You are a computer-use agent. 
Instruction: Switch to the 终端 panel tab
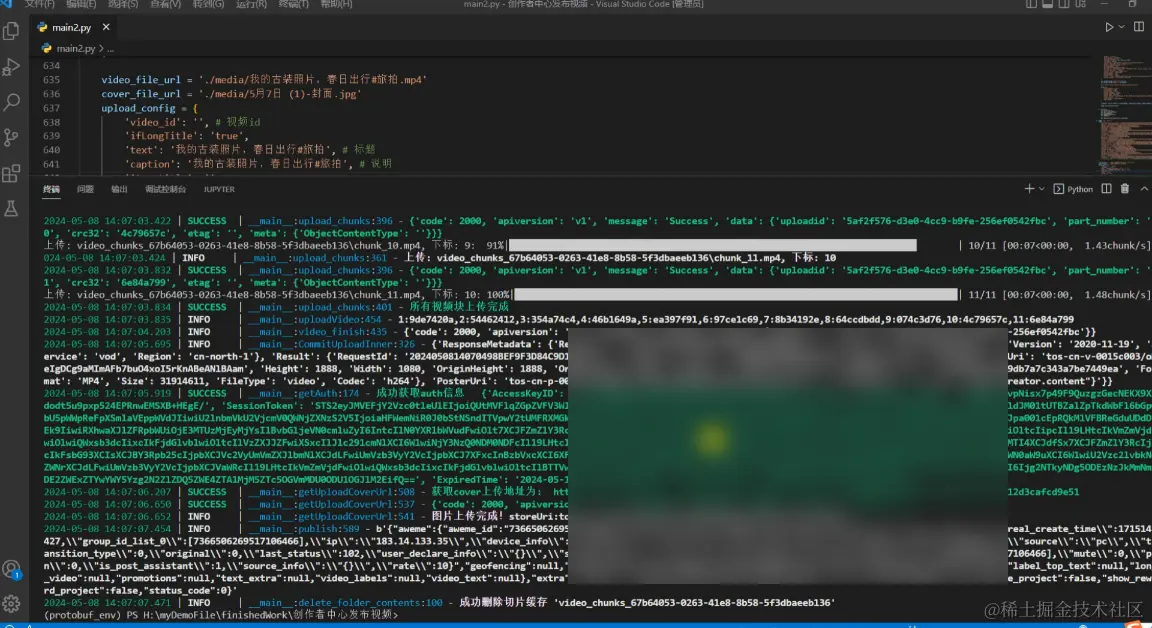[x=51, y=190]
